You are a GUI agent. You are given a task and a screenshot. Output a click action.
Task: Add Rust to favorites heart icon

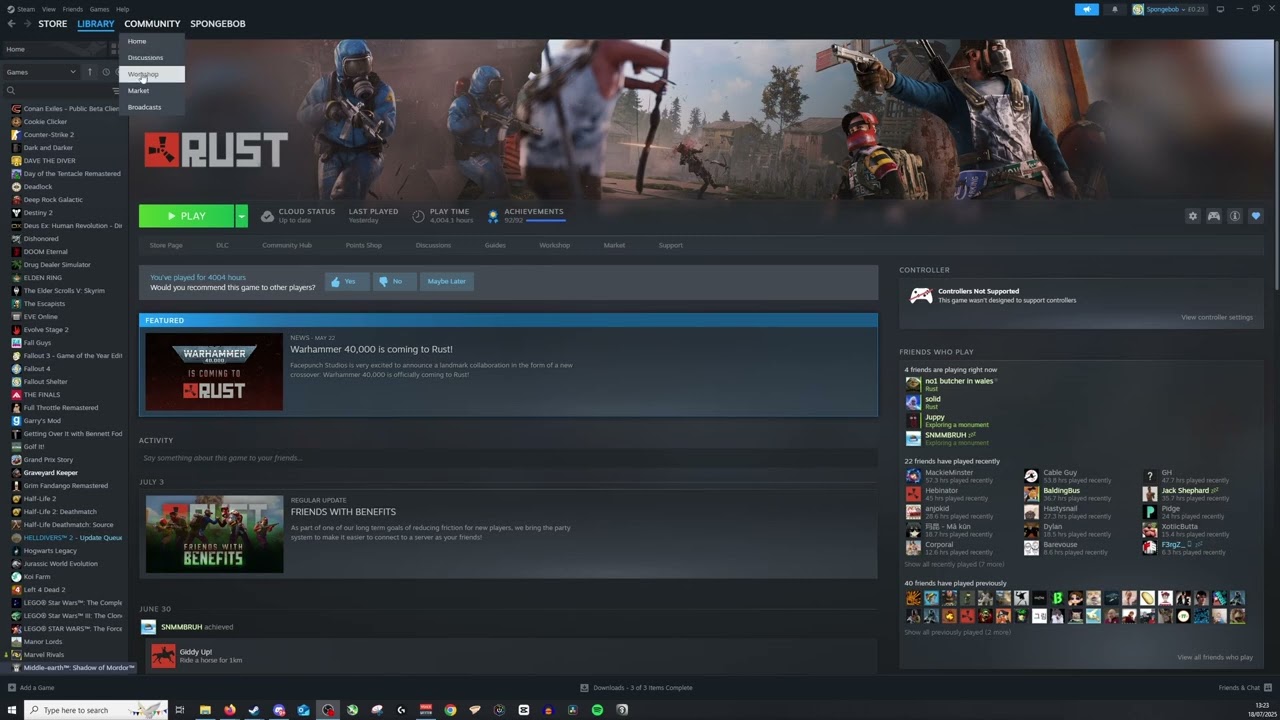[x=1256, y=216]
